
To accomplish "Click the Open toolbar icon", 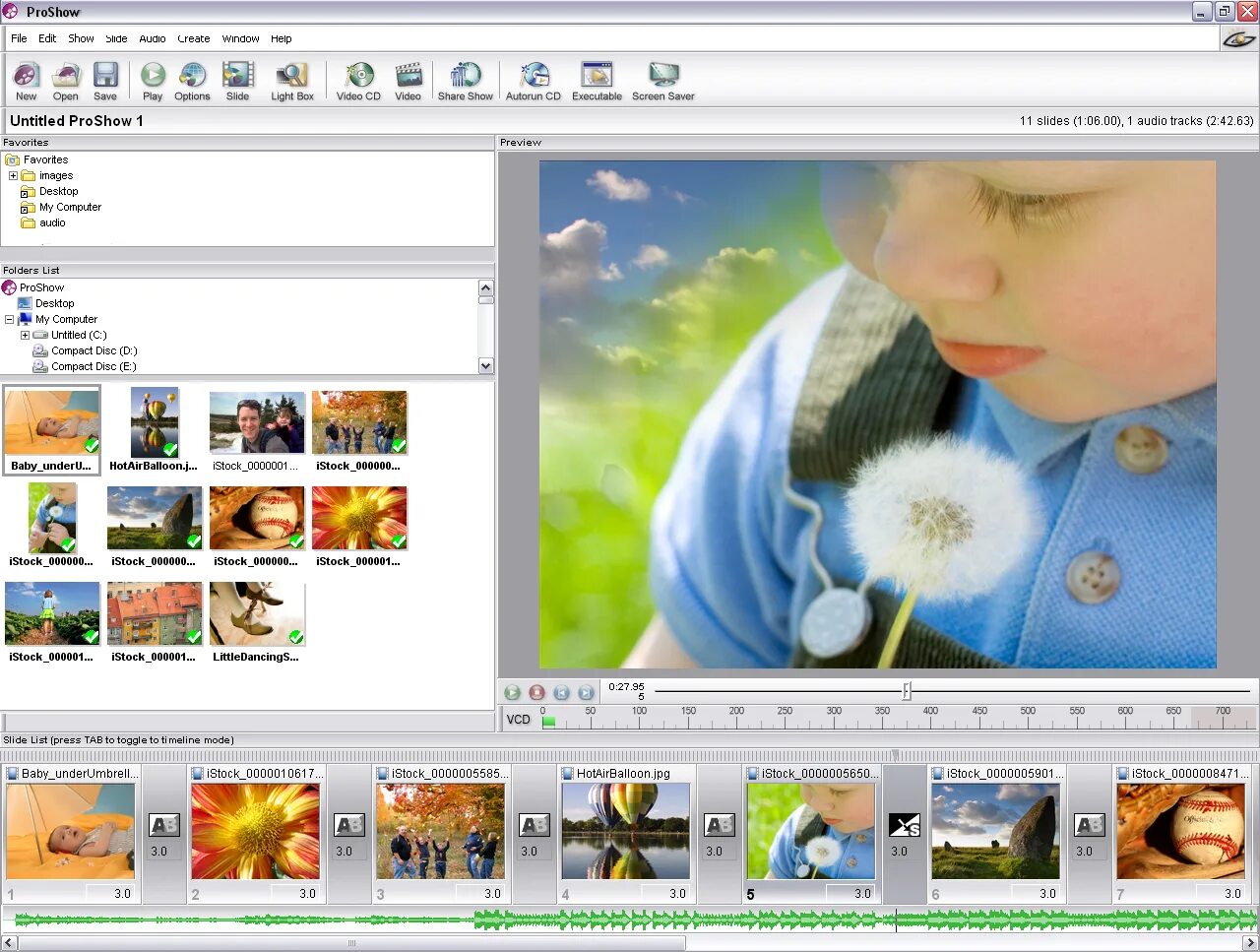I will 65,81.
